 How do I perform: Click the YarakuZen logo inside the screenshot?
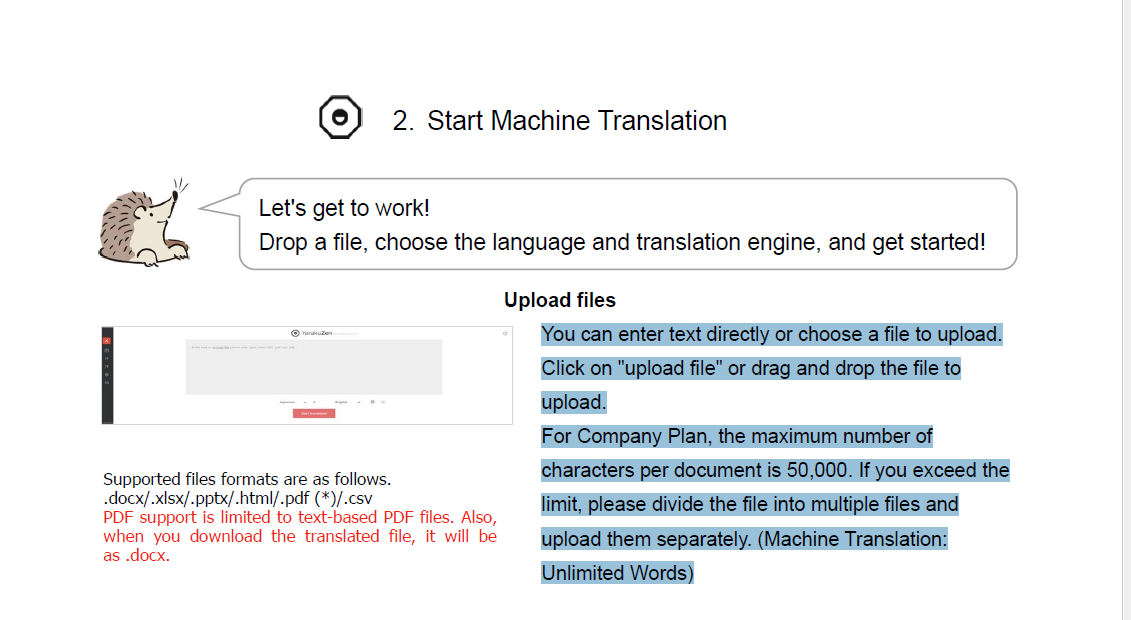tap(312, 333)
